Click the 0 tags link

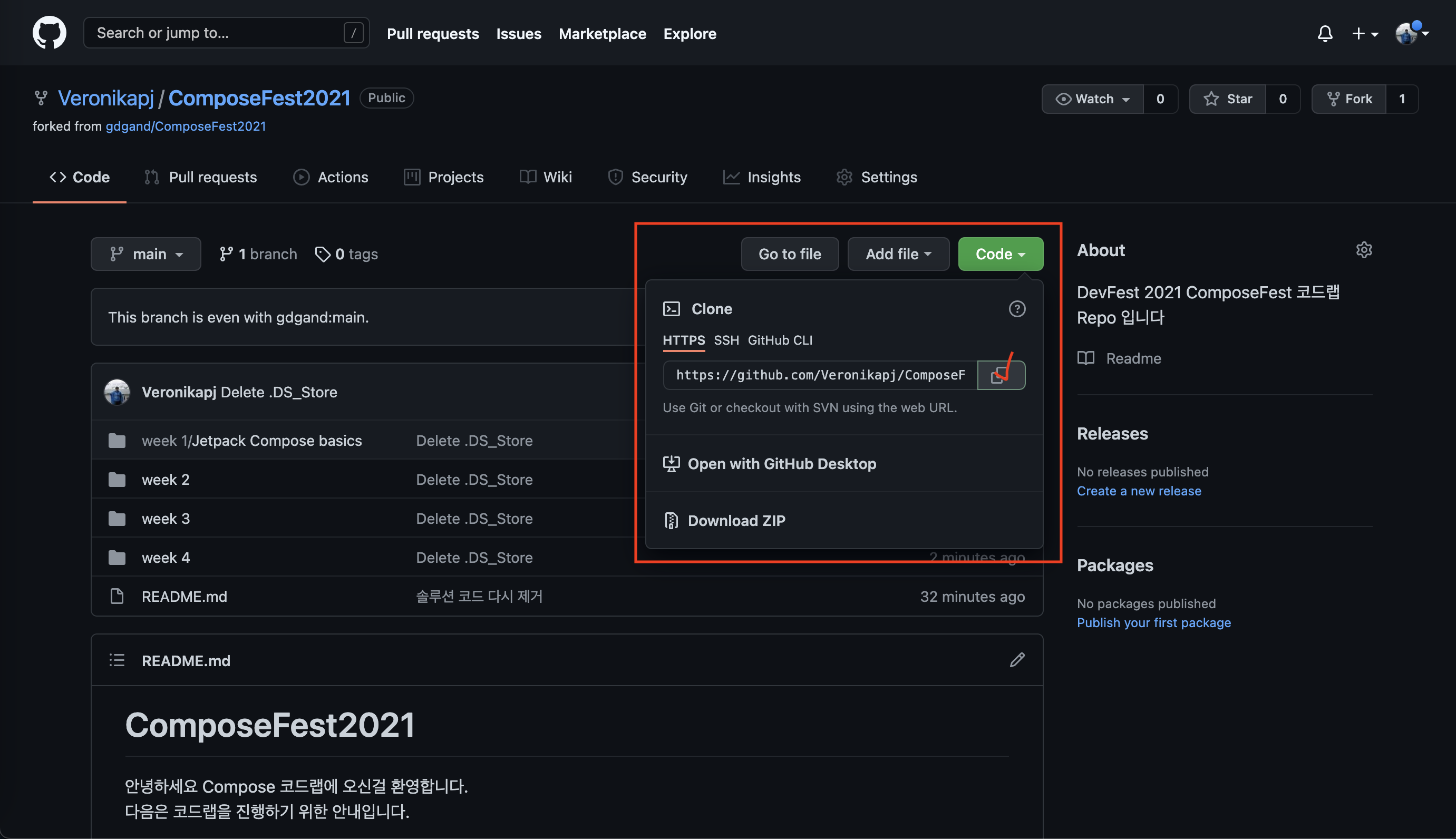point(346,254)
